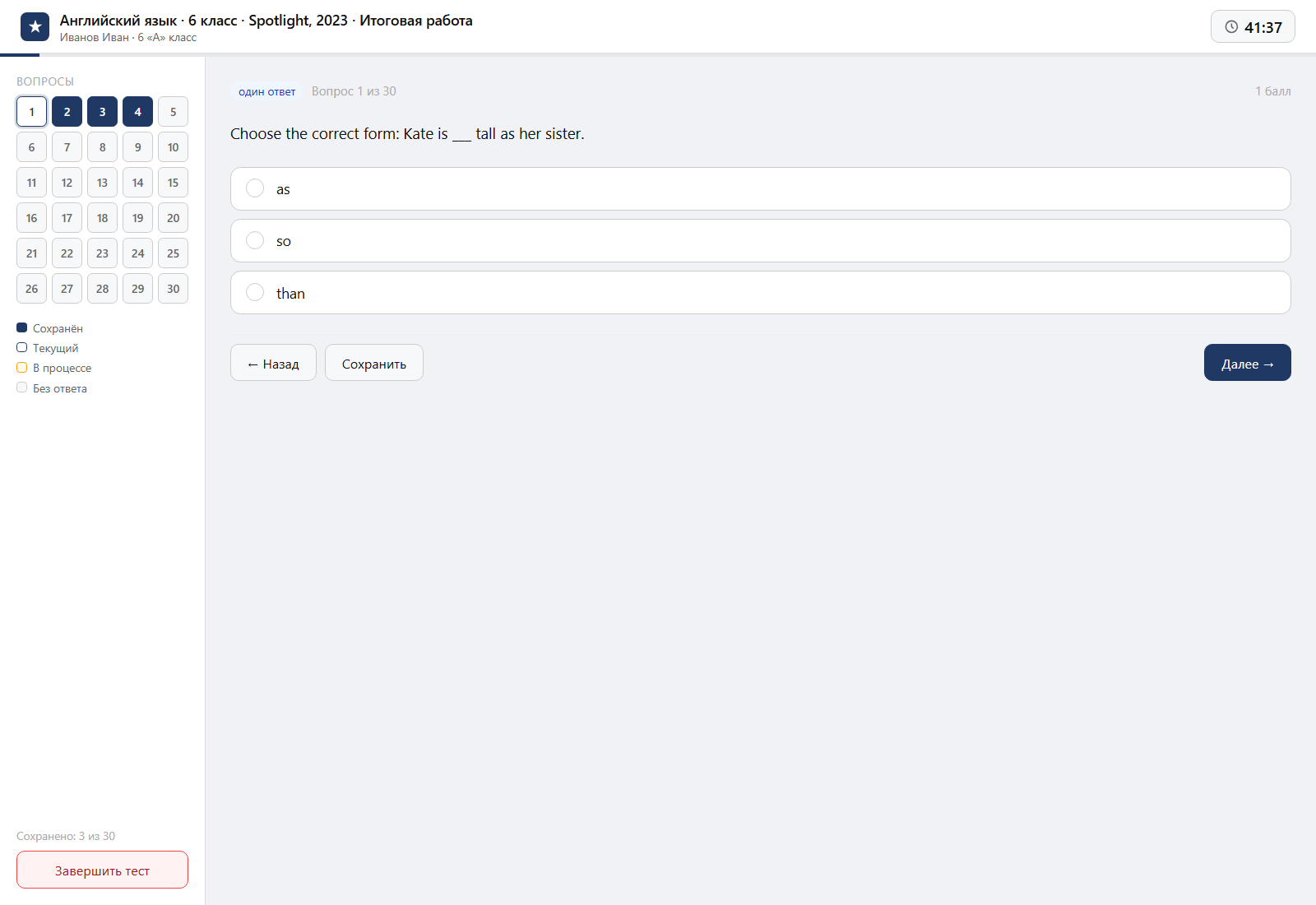Jump to question 24
Viewport: 1316px width, 905px height.
[x=137, y=253]
